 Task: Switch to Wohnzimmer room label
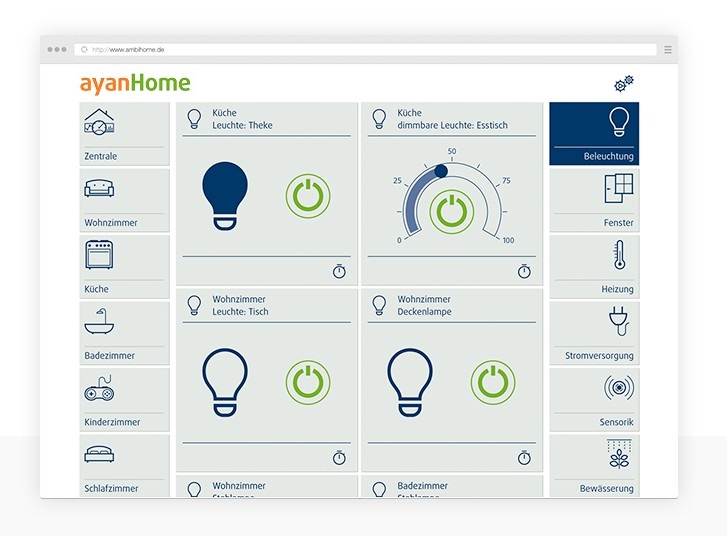[x=111, y=223]
